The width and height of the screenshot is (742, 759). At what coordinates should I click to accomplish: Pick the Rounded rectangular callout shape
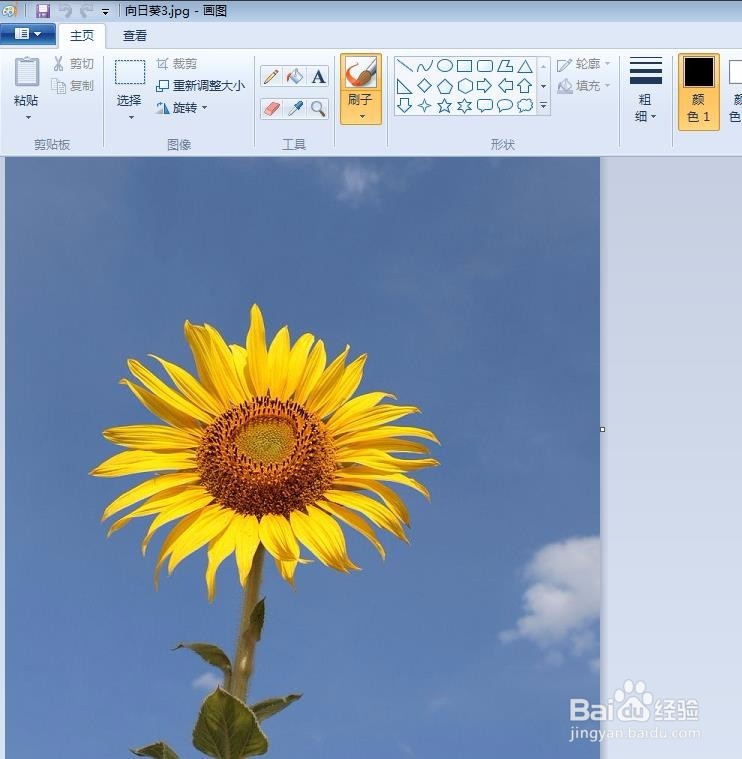click(x=485, y=106)
